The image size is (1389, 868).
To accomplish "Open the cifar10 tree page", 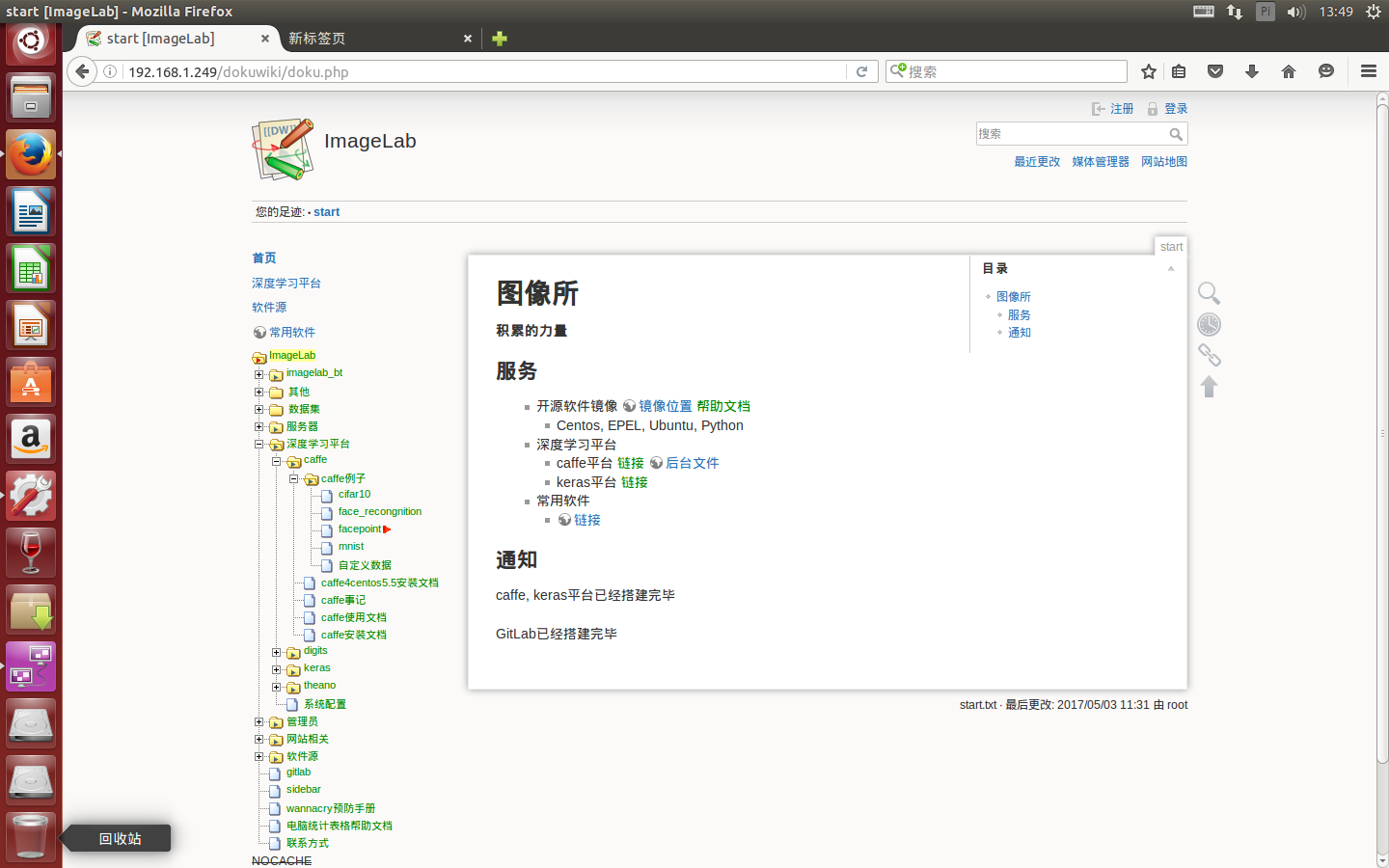I will pos(354,494).
